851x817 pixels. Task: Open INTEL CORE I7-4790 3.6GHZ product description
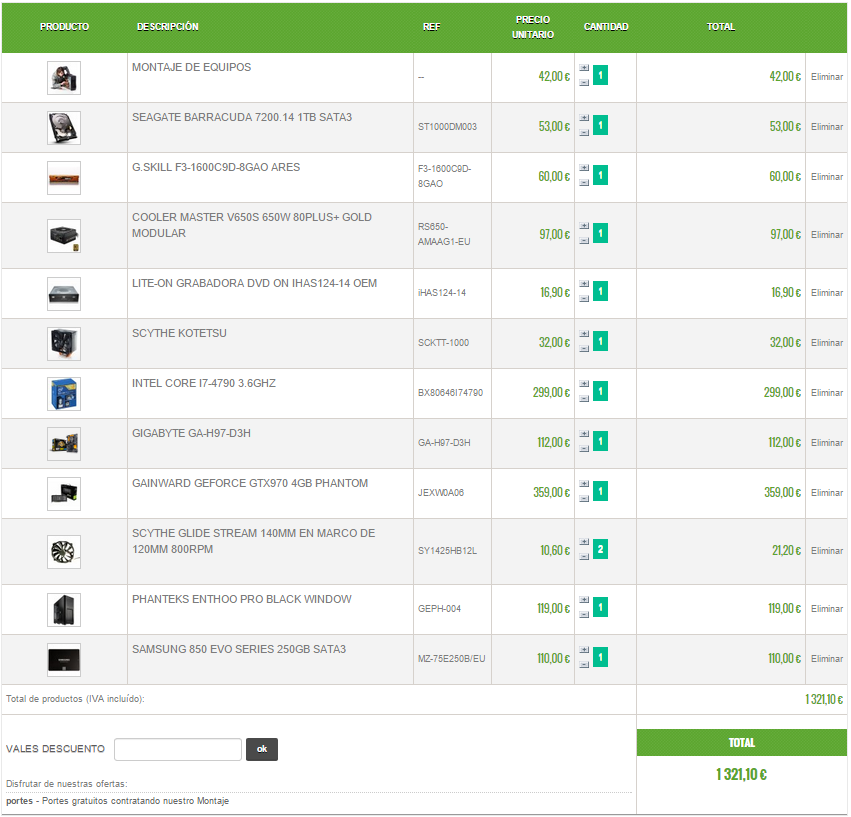[204, 383]
